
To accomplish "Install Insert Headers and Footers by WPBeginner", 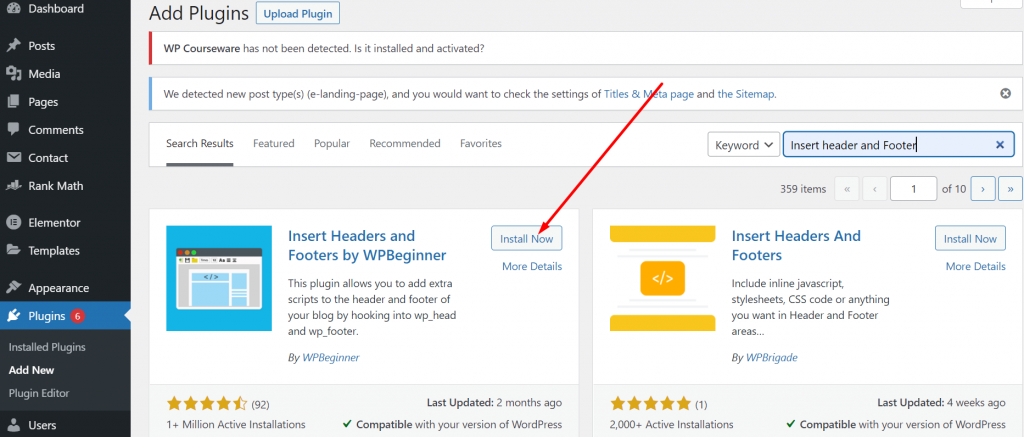I will click(x=526, y=238).
